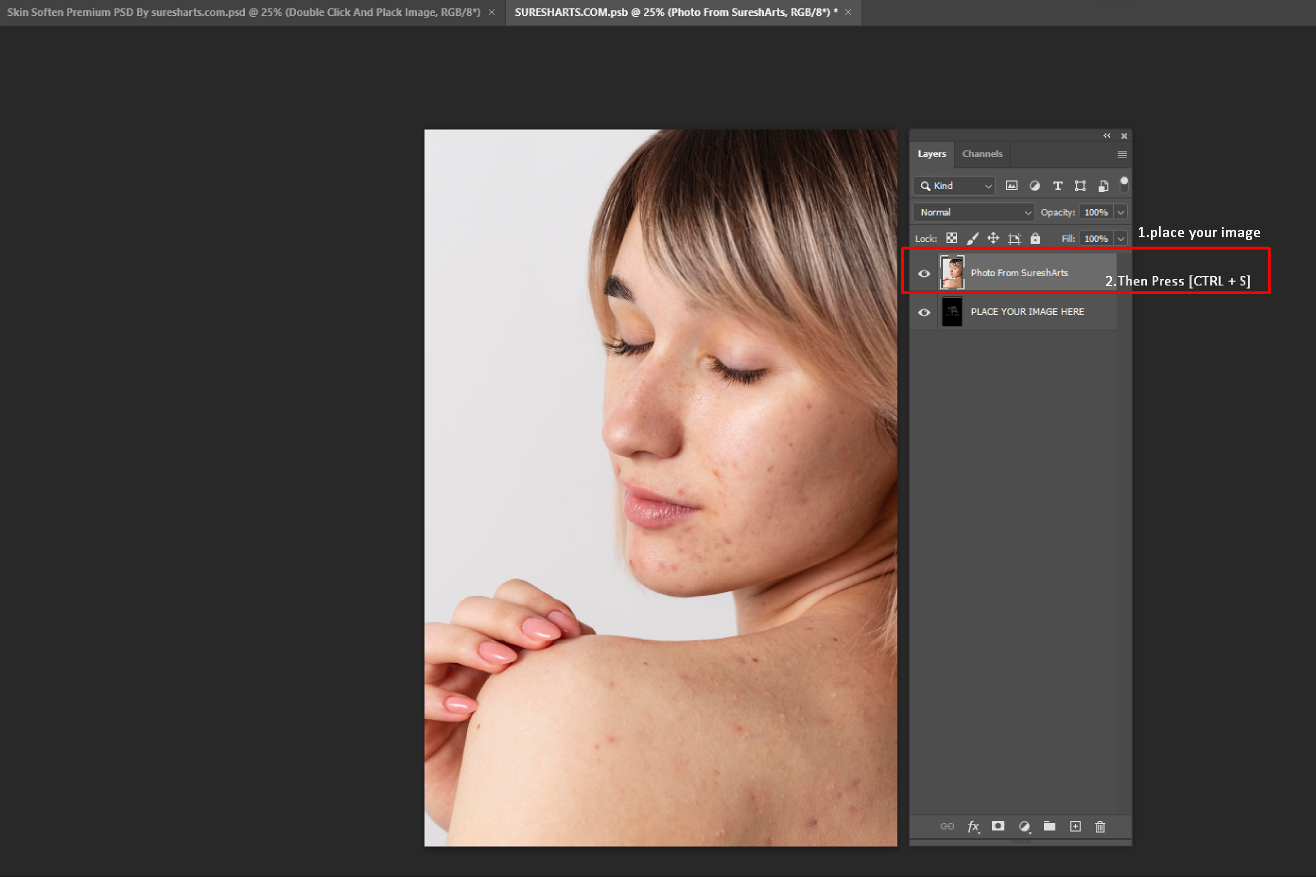
Task: Filter layers by smart objects icon
Action: click(1103, 186)
